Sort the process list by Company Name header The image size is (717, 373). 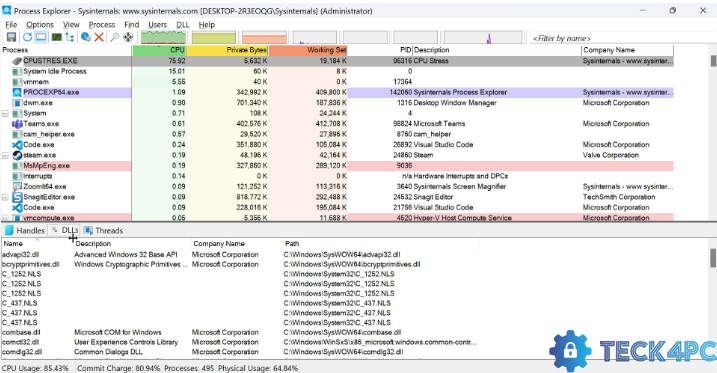[627, 50]
